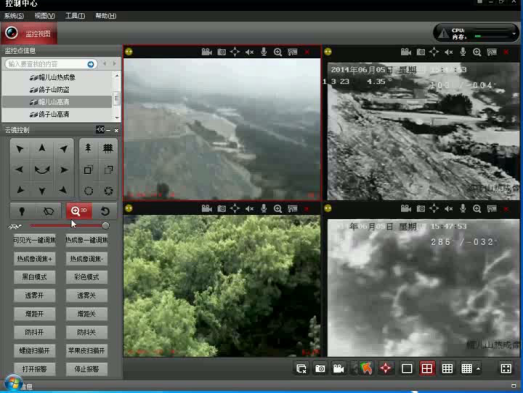Image resolution: width=523 pixels, height=393 pixels.
Task: Toggle mute speaker in bottom-left video pane
Action: 249,209
